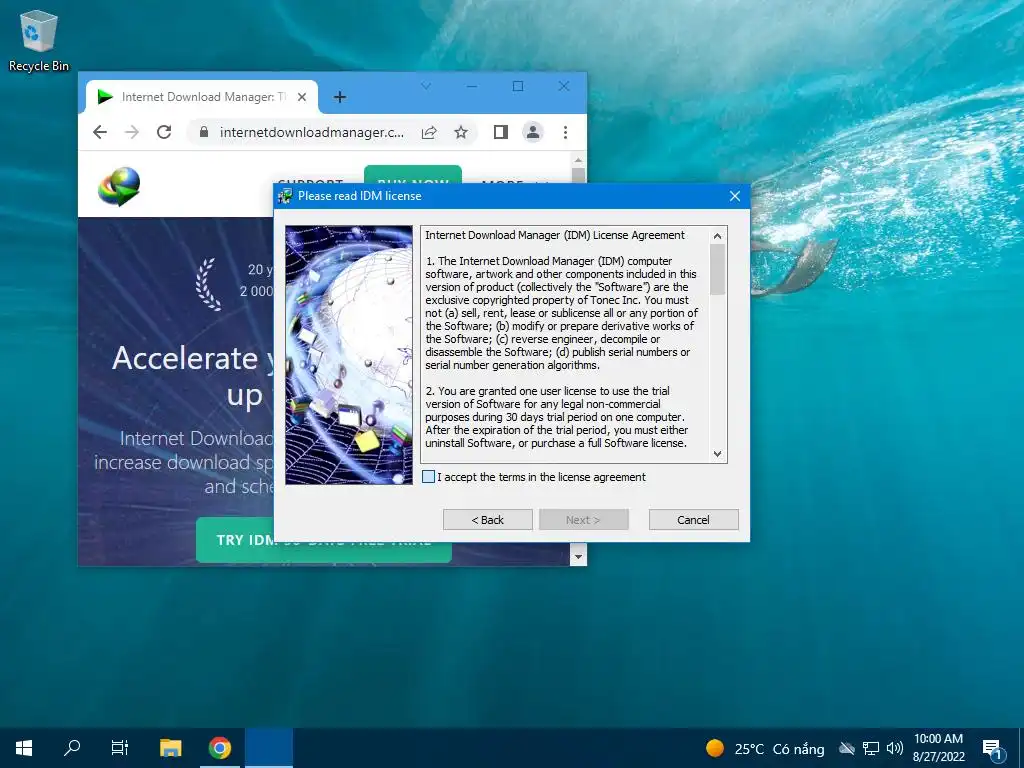Viewport: 1024px width, 768px height.
Task: Click license text scroll up arrow
Action: [717, 236]
